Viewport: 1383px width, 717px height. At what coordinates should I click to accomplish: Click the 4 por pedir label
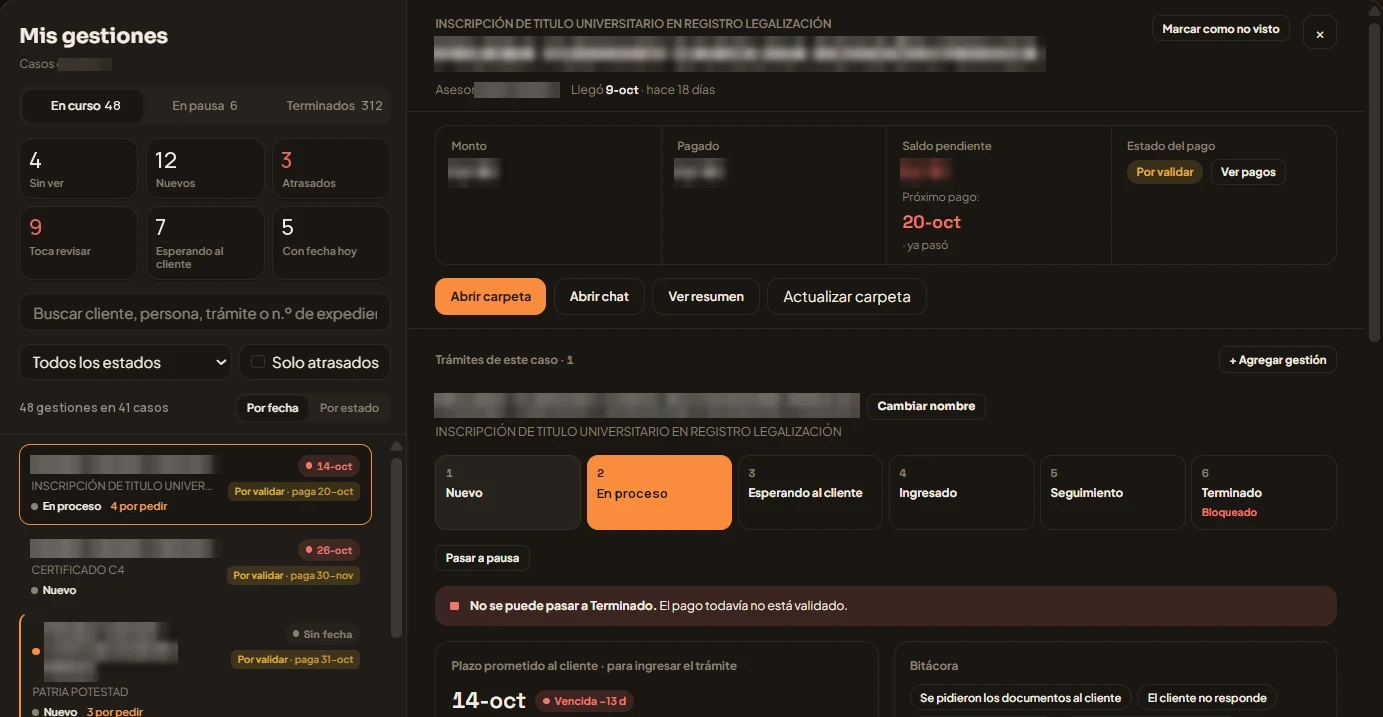point(139,506)
